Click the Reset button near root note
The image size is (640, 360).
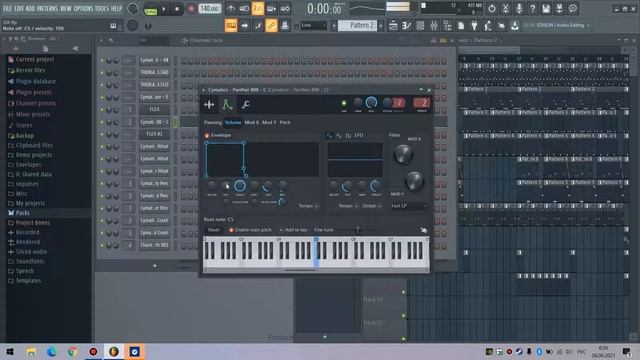click(214, 230)
